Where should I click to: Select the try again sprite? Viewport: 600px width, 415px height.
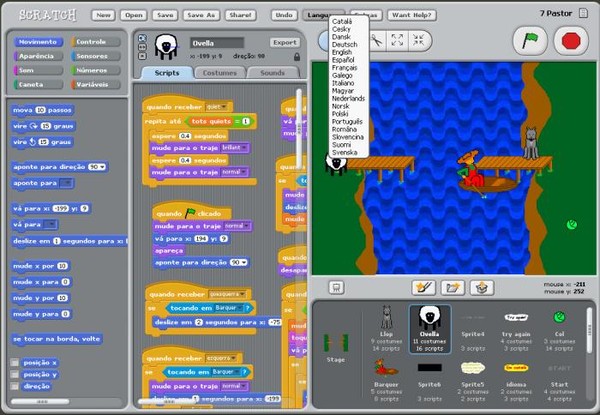[x=516, y=328]
